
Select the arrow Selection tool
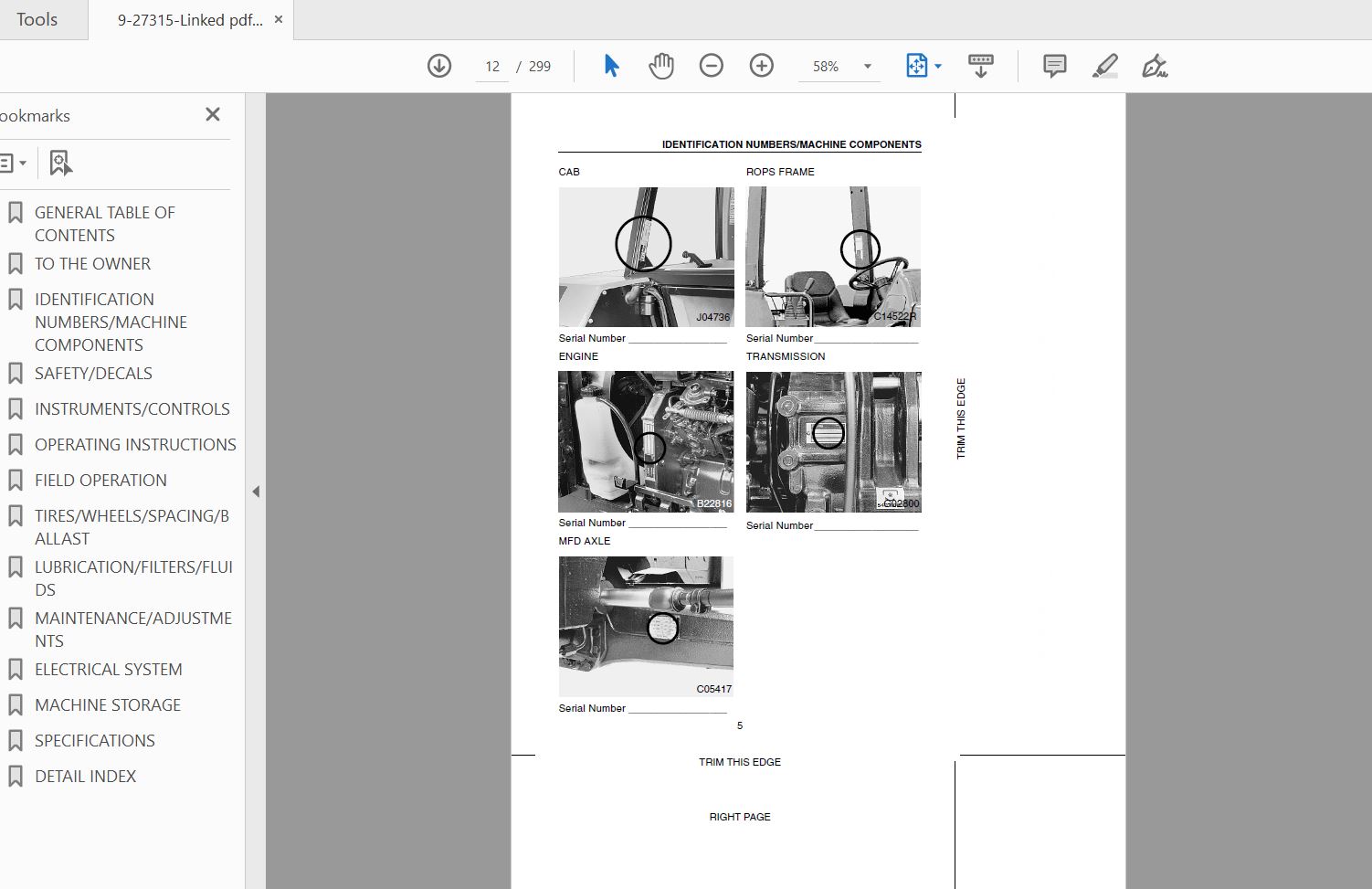(x=611, y=66)
